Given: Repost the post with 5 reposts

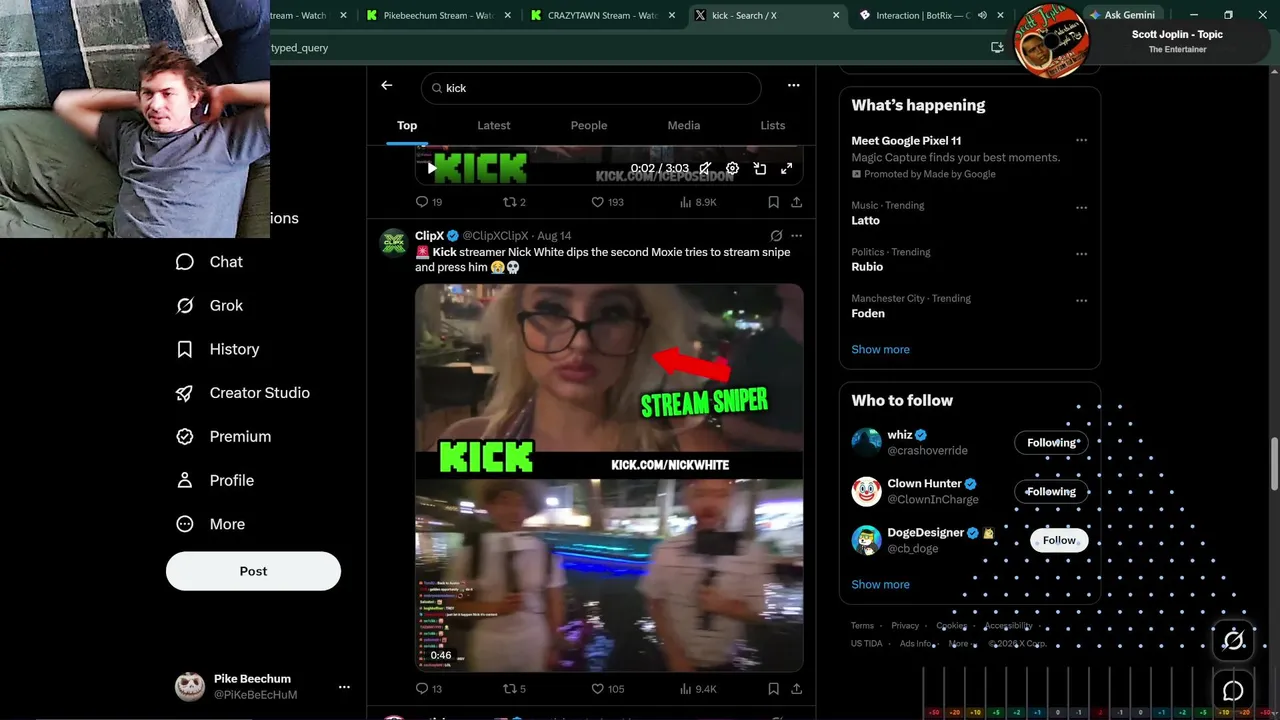Looking at the screenshot, I should pos(514,689).
